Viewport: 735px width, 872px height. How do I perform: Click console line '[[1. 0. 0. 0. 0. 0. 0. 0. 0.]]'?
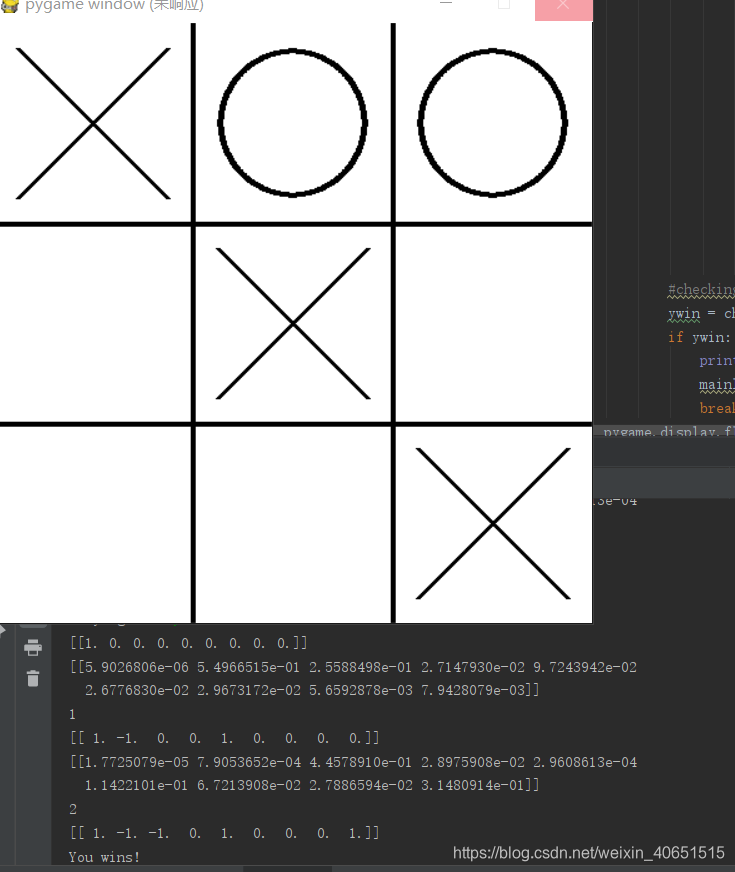click(188, 643)
